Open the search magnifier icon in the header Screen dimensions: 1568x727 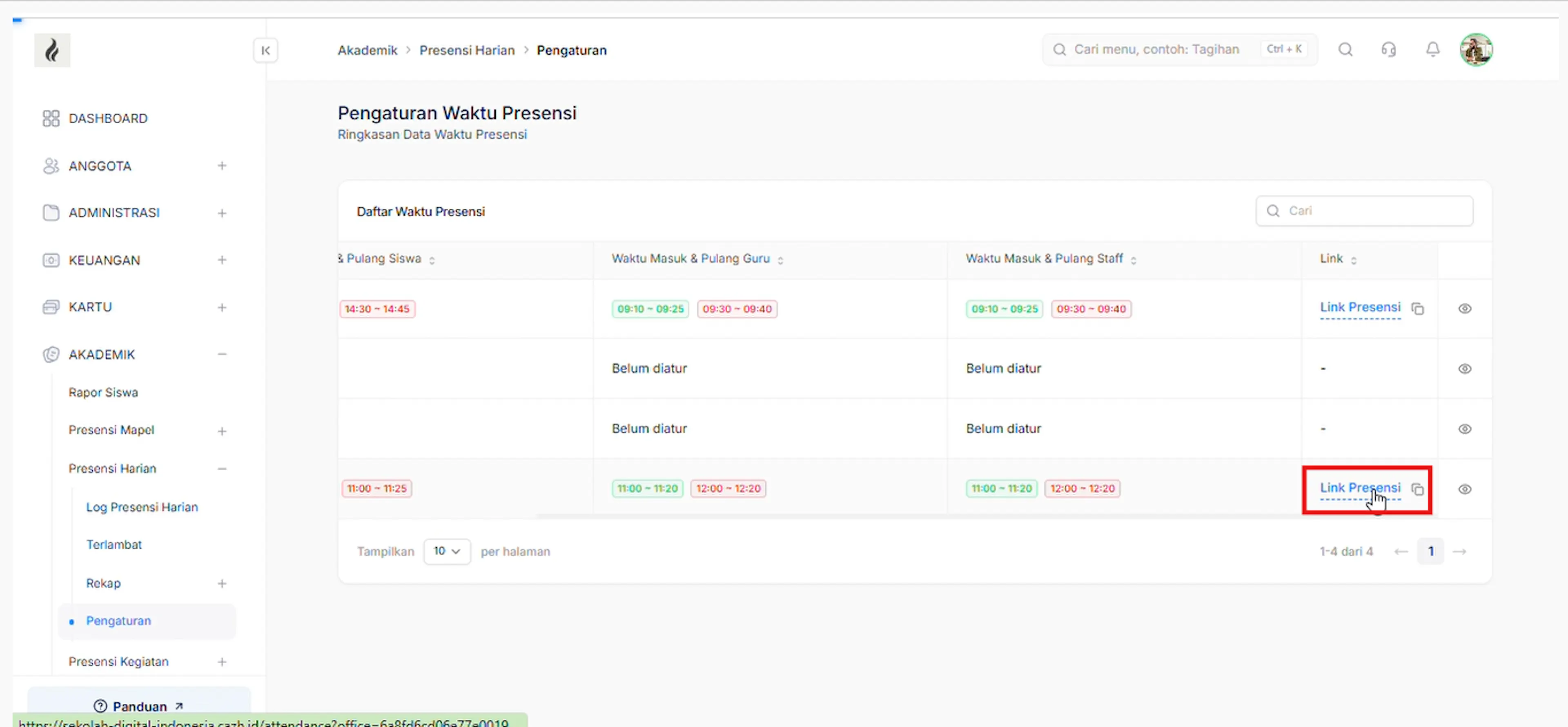[x=1345, y=50]
